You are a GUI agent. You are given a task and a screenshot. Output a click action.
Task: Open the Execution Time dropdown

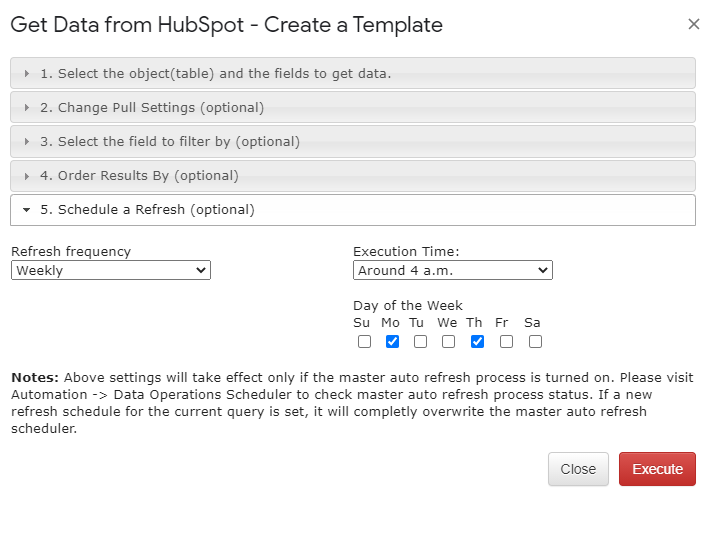click(453, 270)
